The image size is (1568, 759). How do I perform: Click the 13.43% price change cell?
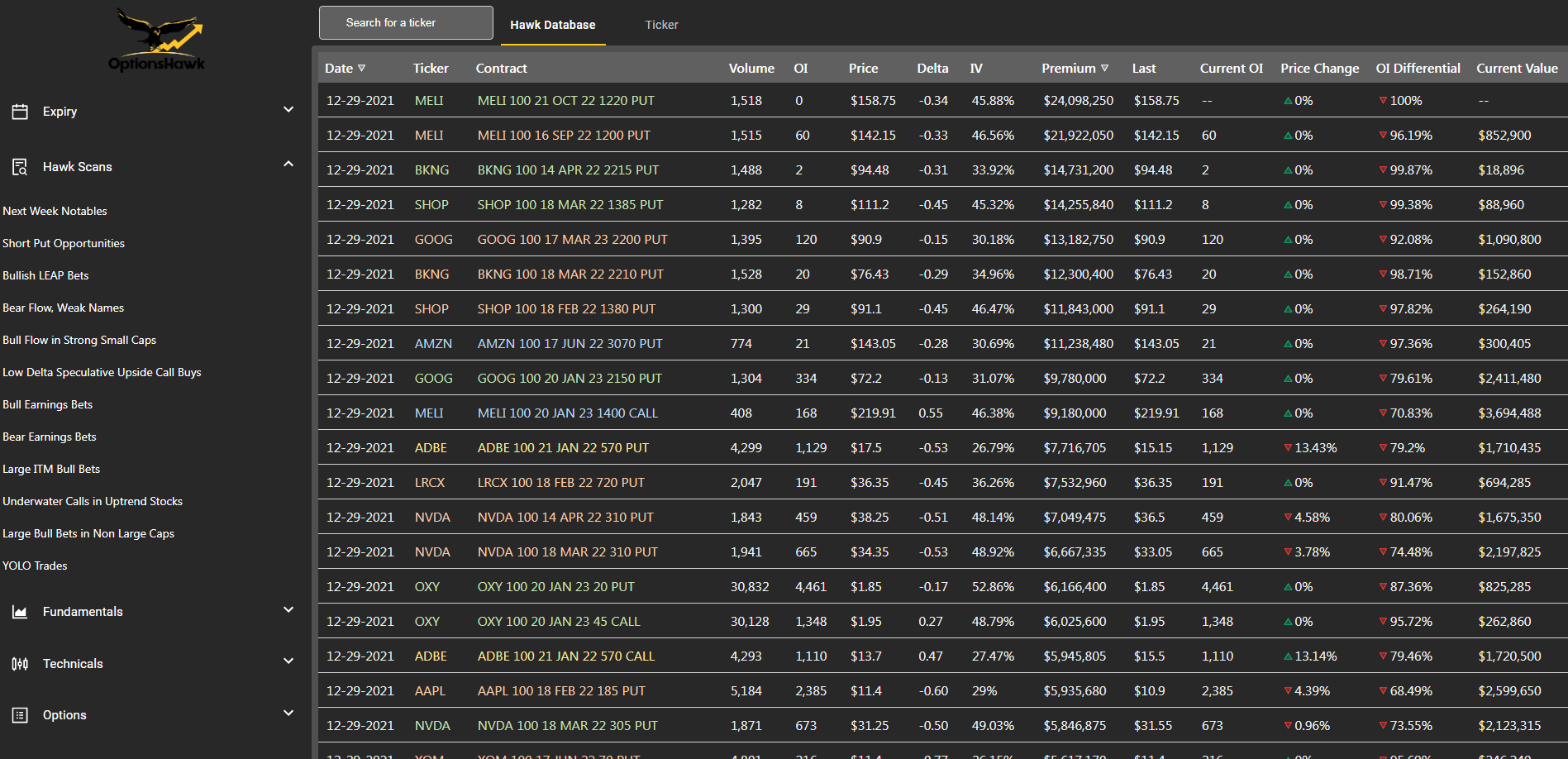point(1310,448)
